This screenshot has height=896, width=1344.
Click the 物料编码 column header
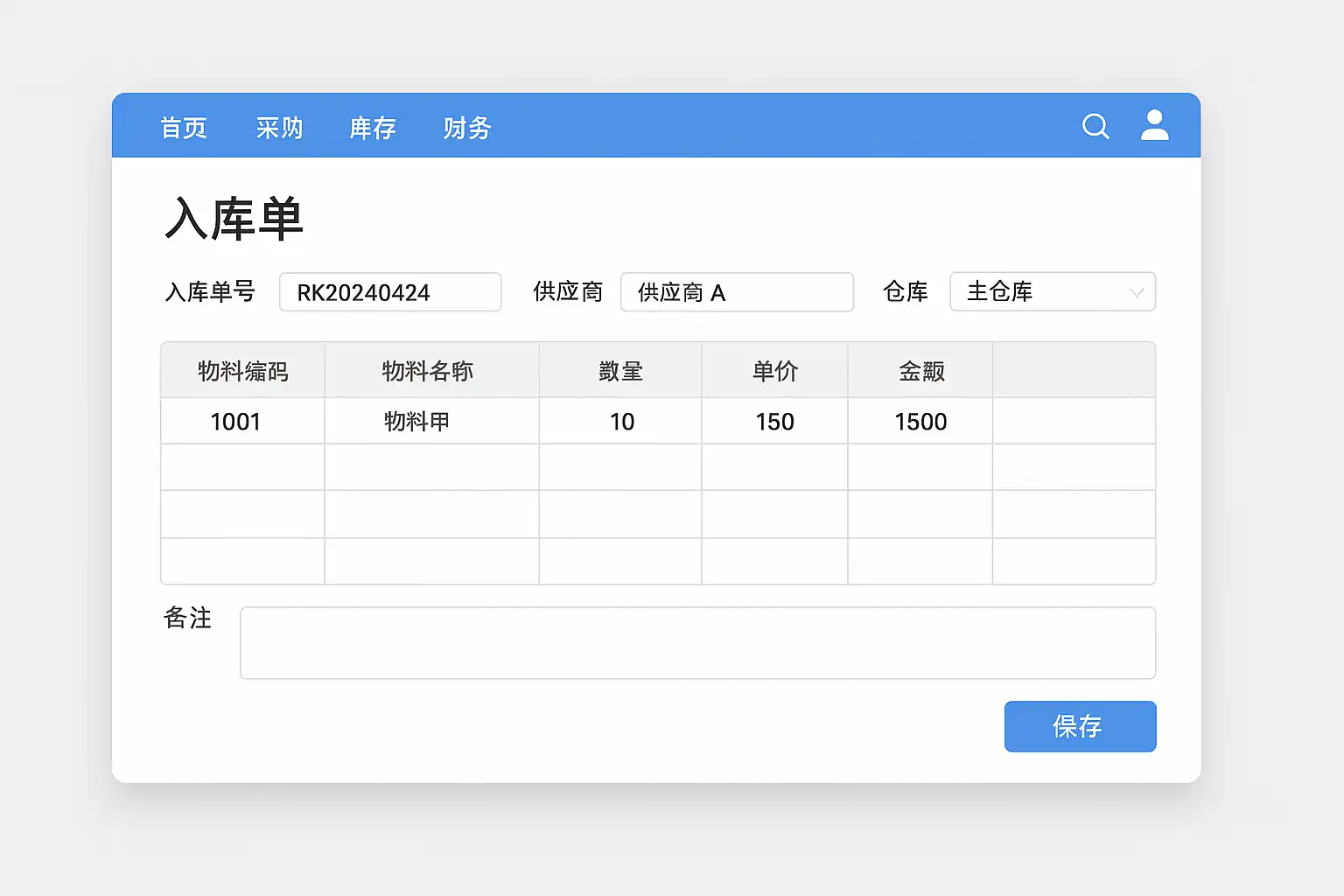tap(242, 371)
